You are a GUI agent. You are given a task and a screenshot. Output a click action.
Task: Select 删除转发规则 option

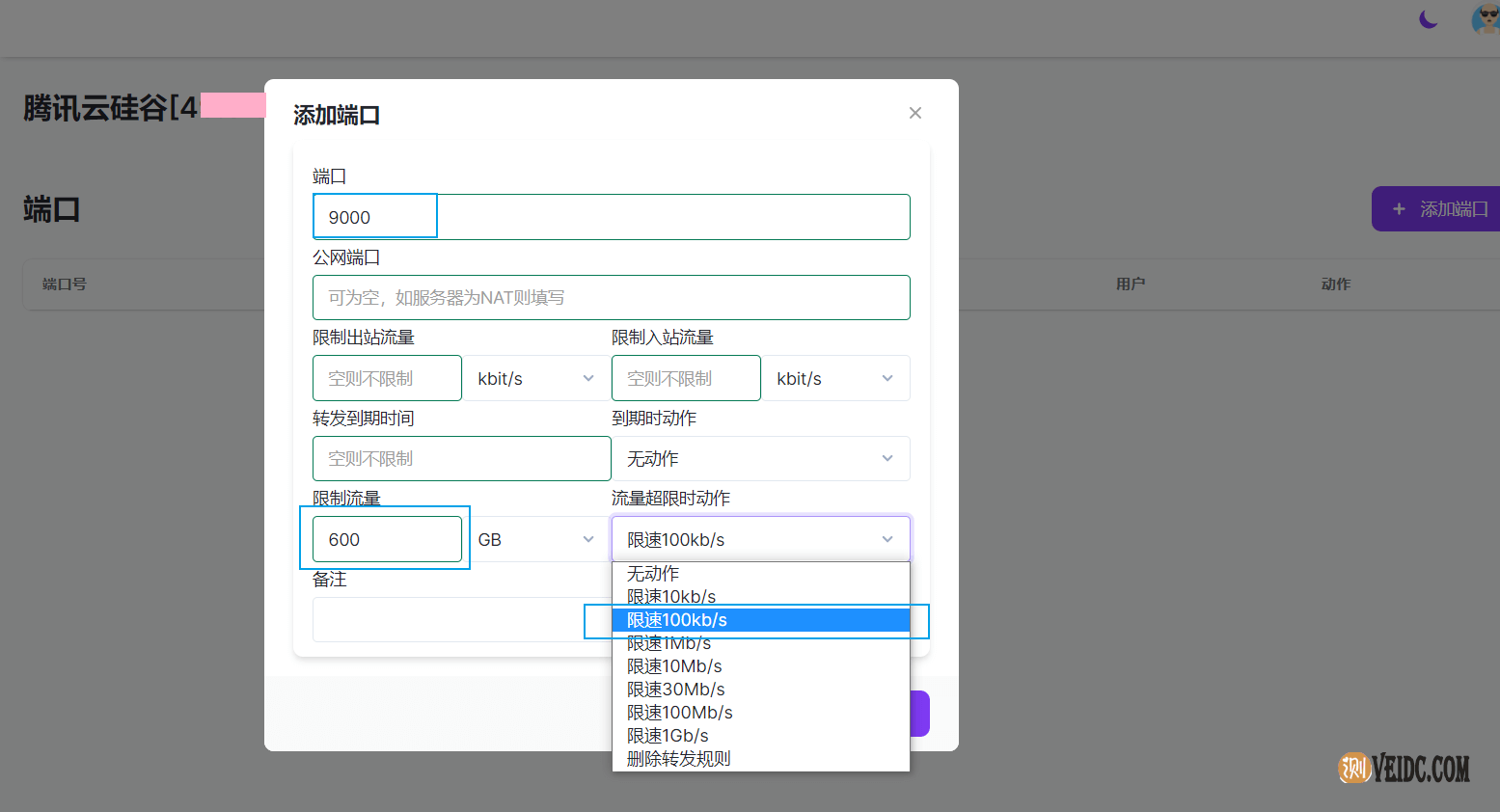[679, 759]
